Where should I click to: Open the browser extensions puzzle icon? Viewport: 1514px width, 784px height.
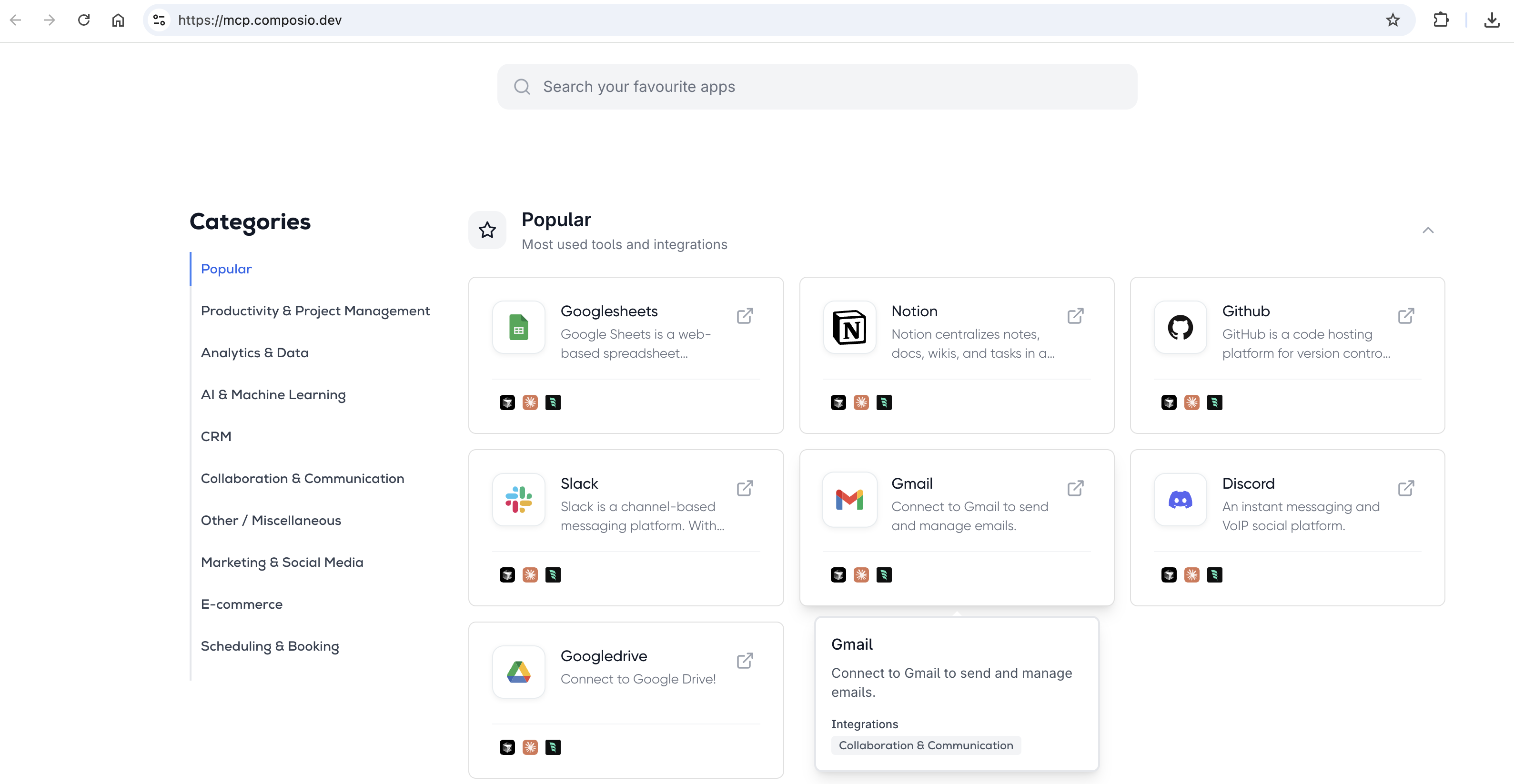coord(1441,20)
